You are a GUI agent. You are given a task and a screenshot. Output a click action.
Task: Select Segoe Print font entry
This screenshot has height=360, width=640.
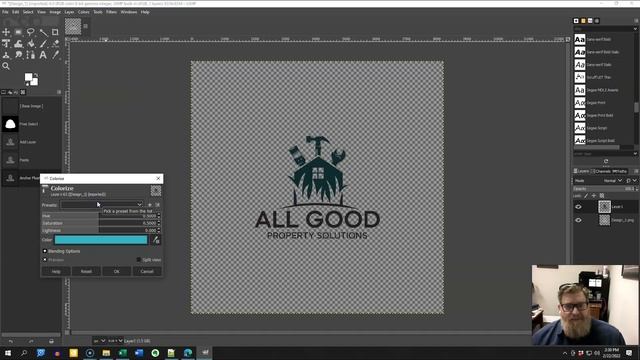pyautogui.click(x=603, y=103)
